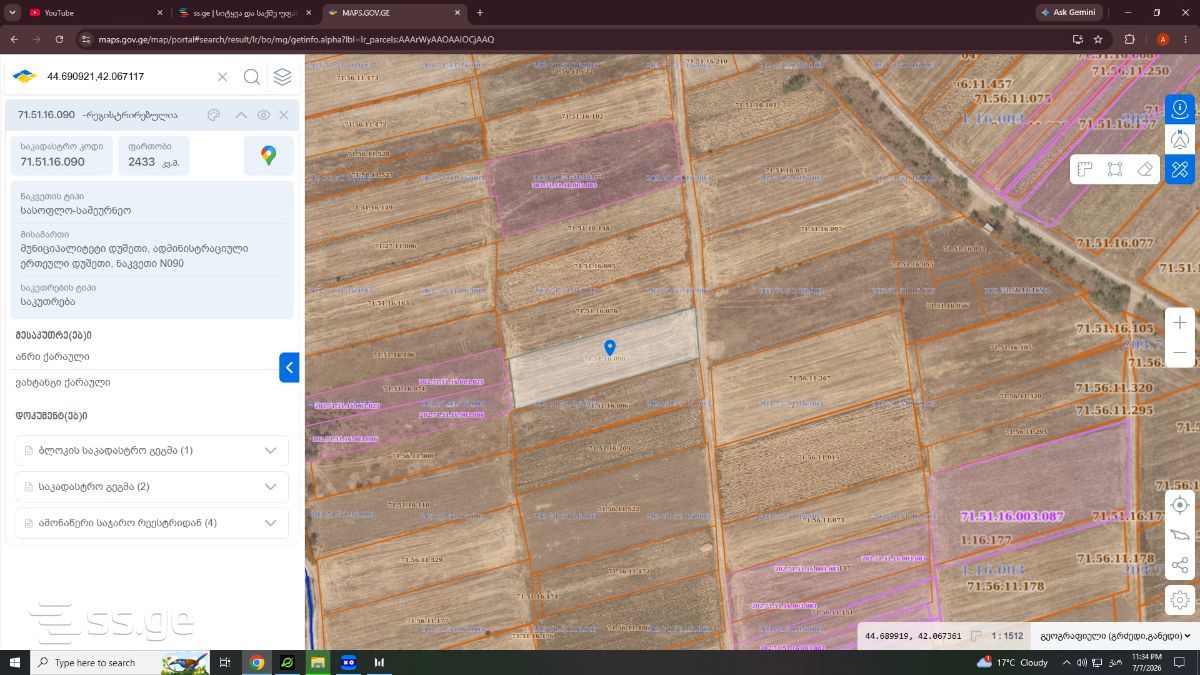Click the taskbar search box

click(x=122, y=662)
